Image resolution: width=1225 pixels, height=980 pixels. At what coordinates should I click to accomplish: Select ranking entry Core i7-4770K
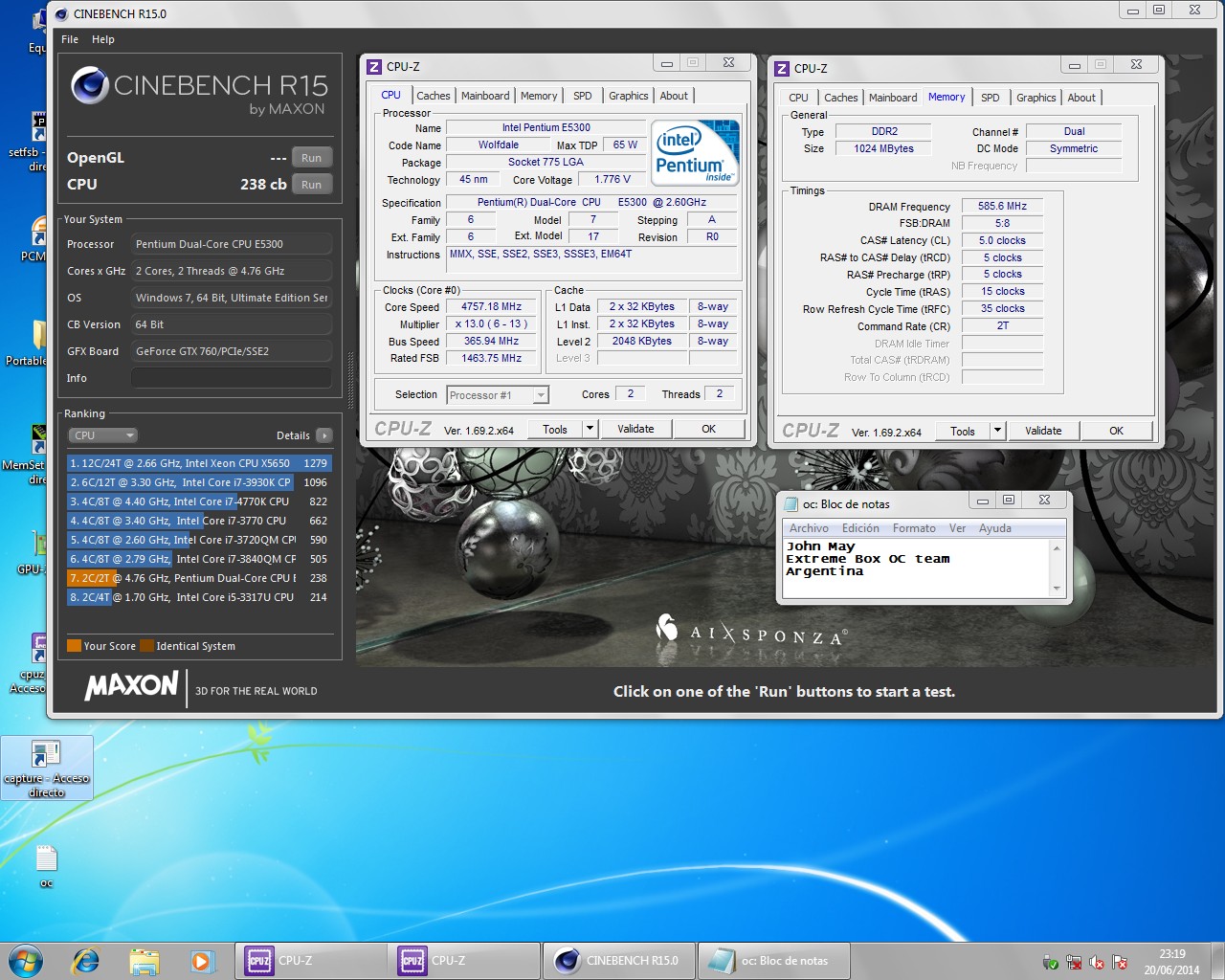pyautogui.click(x=199, y=501)
